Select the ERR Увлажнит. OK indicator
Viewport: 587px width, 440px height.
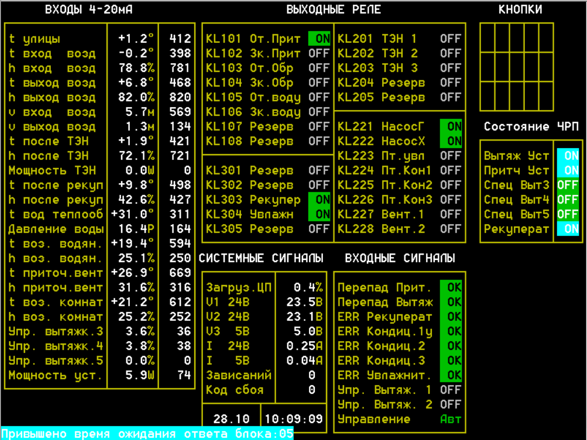pos(451,375)
